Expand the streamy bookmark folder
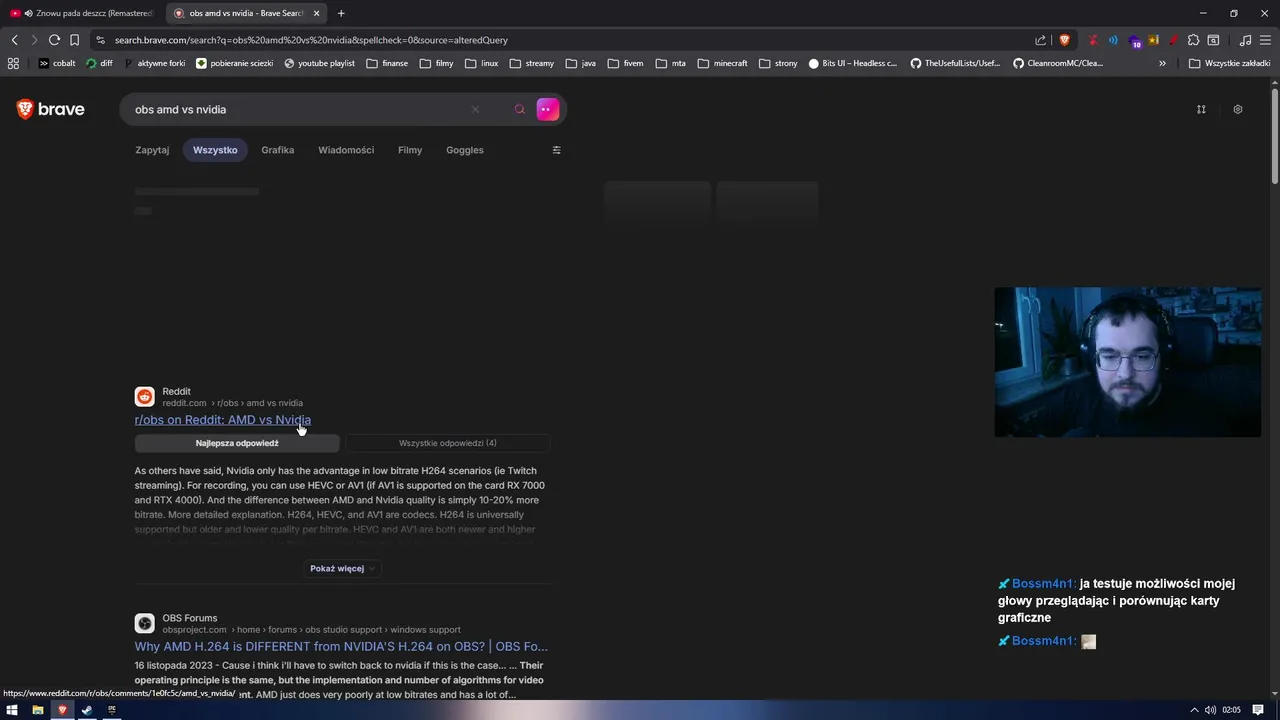The height and width of the screenshot is (720, 1280). (x=531, y=63)
